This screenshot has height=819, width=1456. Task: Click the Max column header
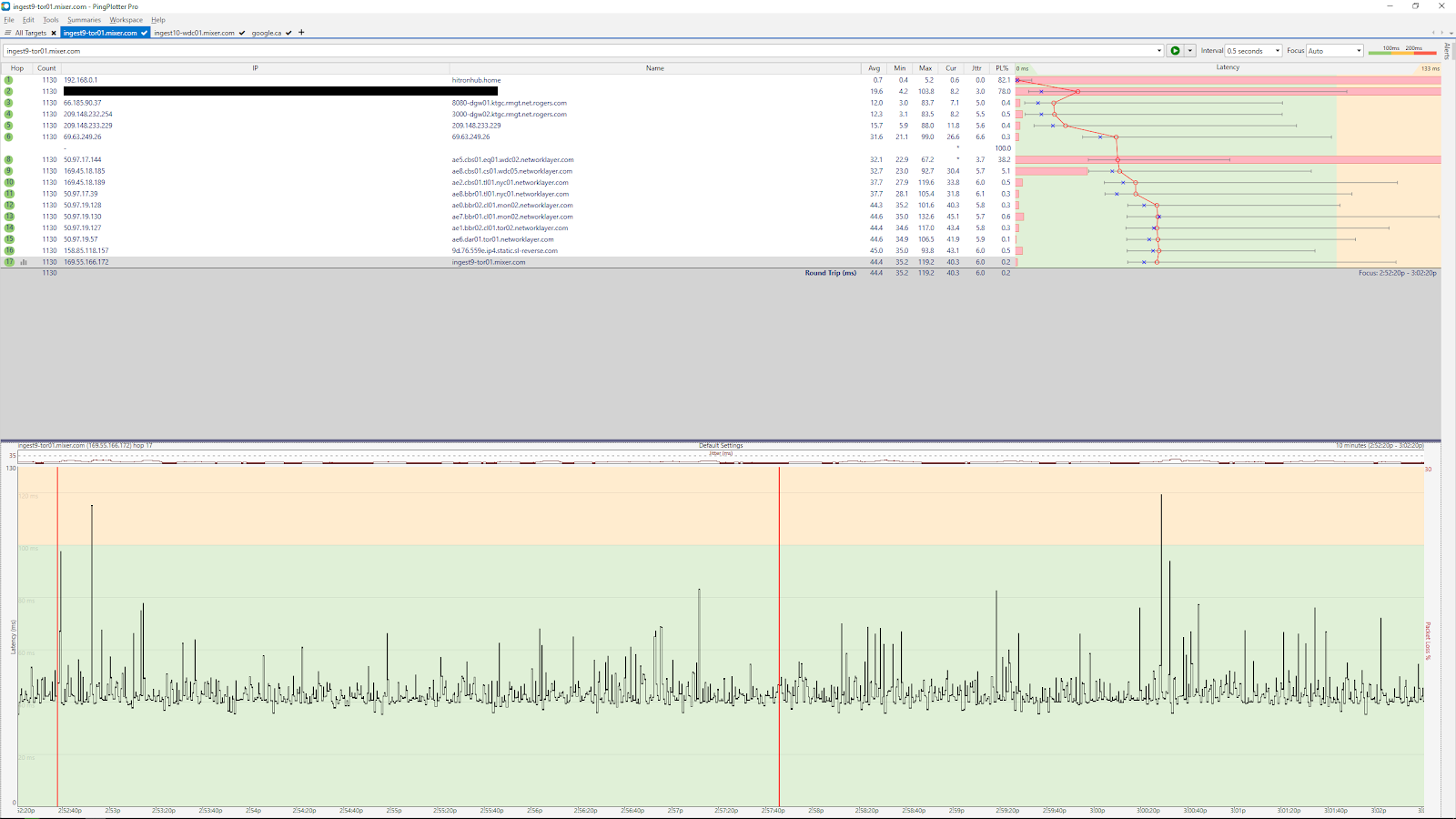click(x=925, y=68)
